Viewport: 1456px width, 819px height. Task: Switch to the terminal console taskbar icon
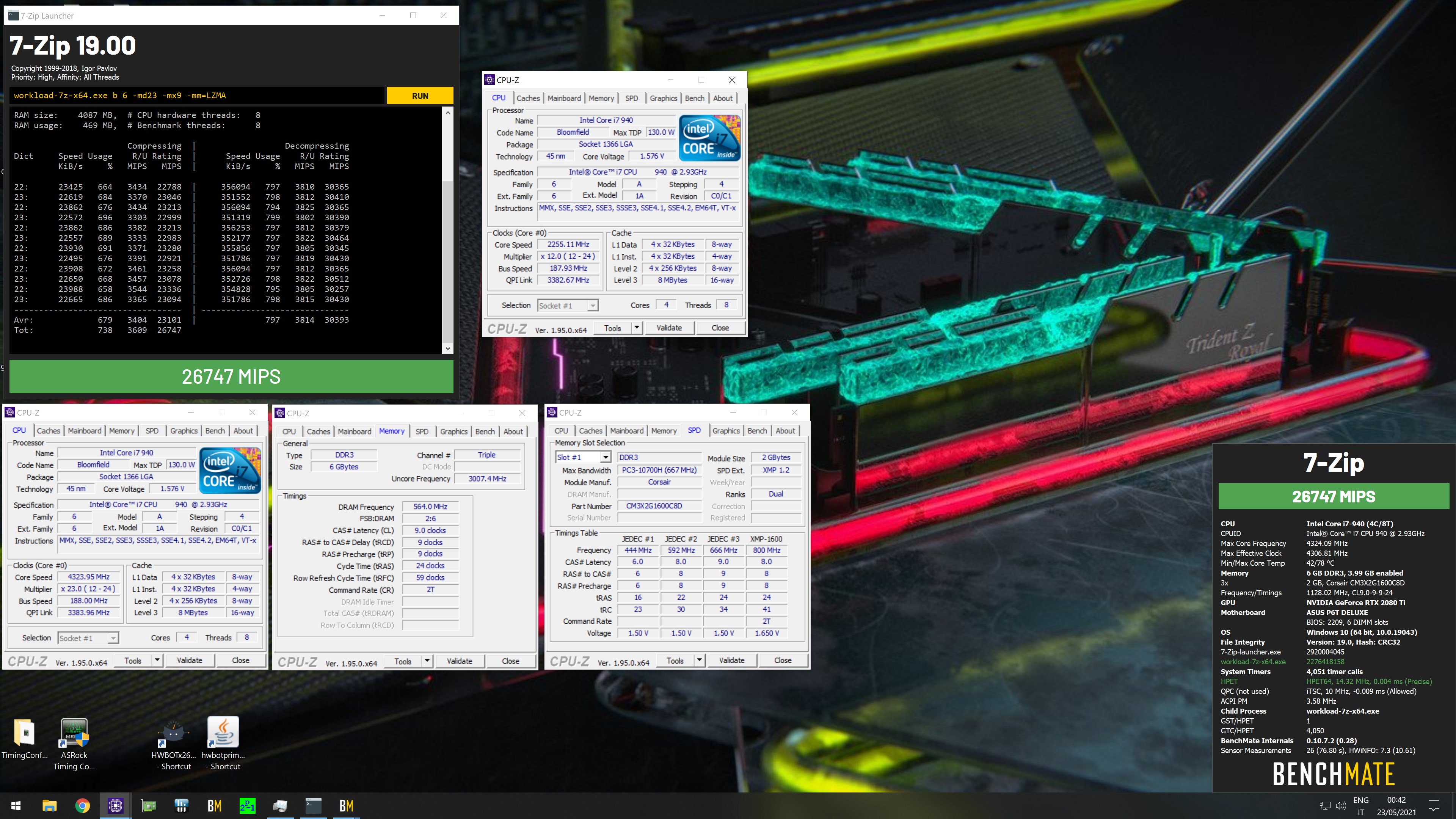tap(313, 805)
